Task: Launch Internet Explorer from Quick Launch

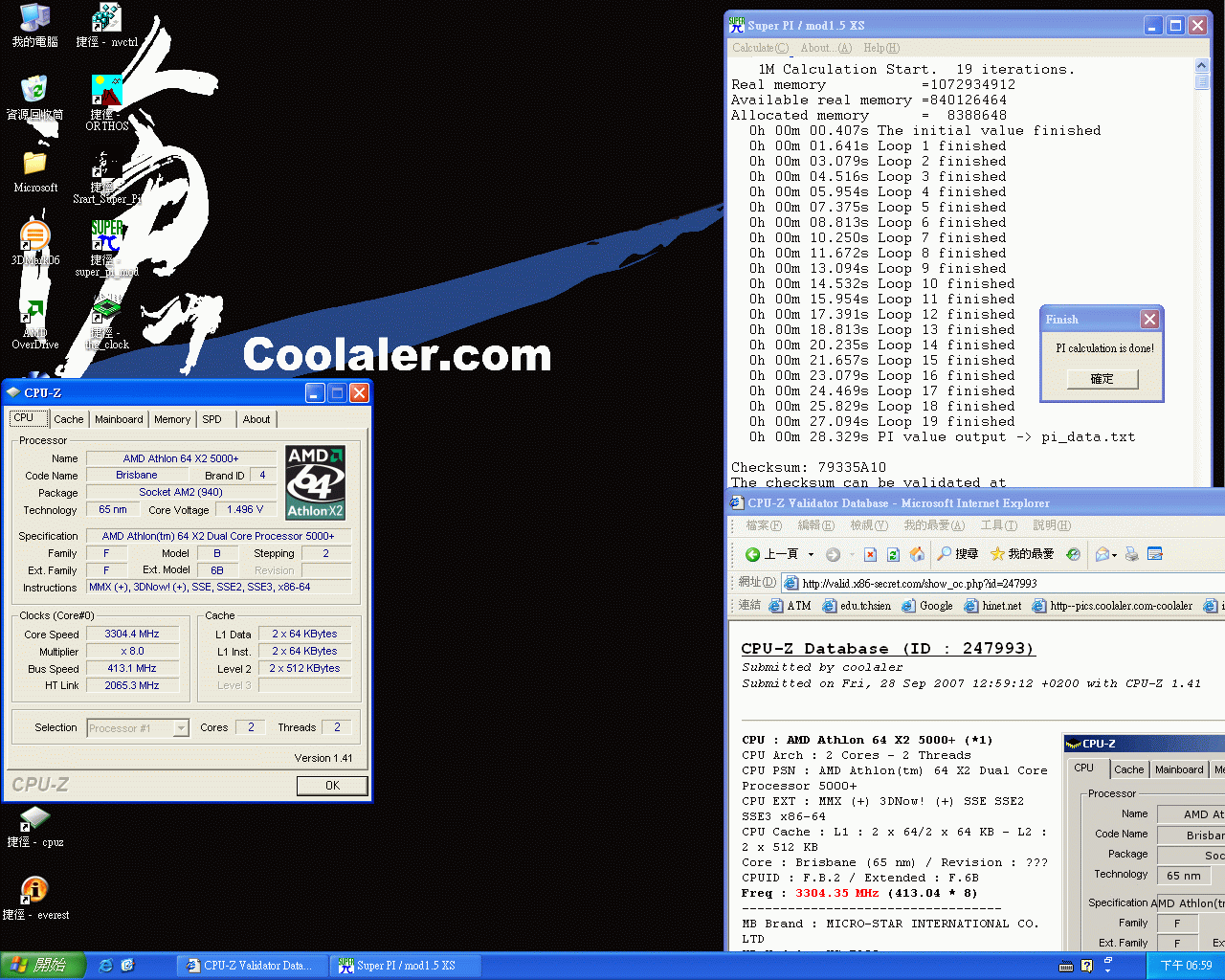Action: point(106,966)
